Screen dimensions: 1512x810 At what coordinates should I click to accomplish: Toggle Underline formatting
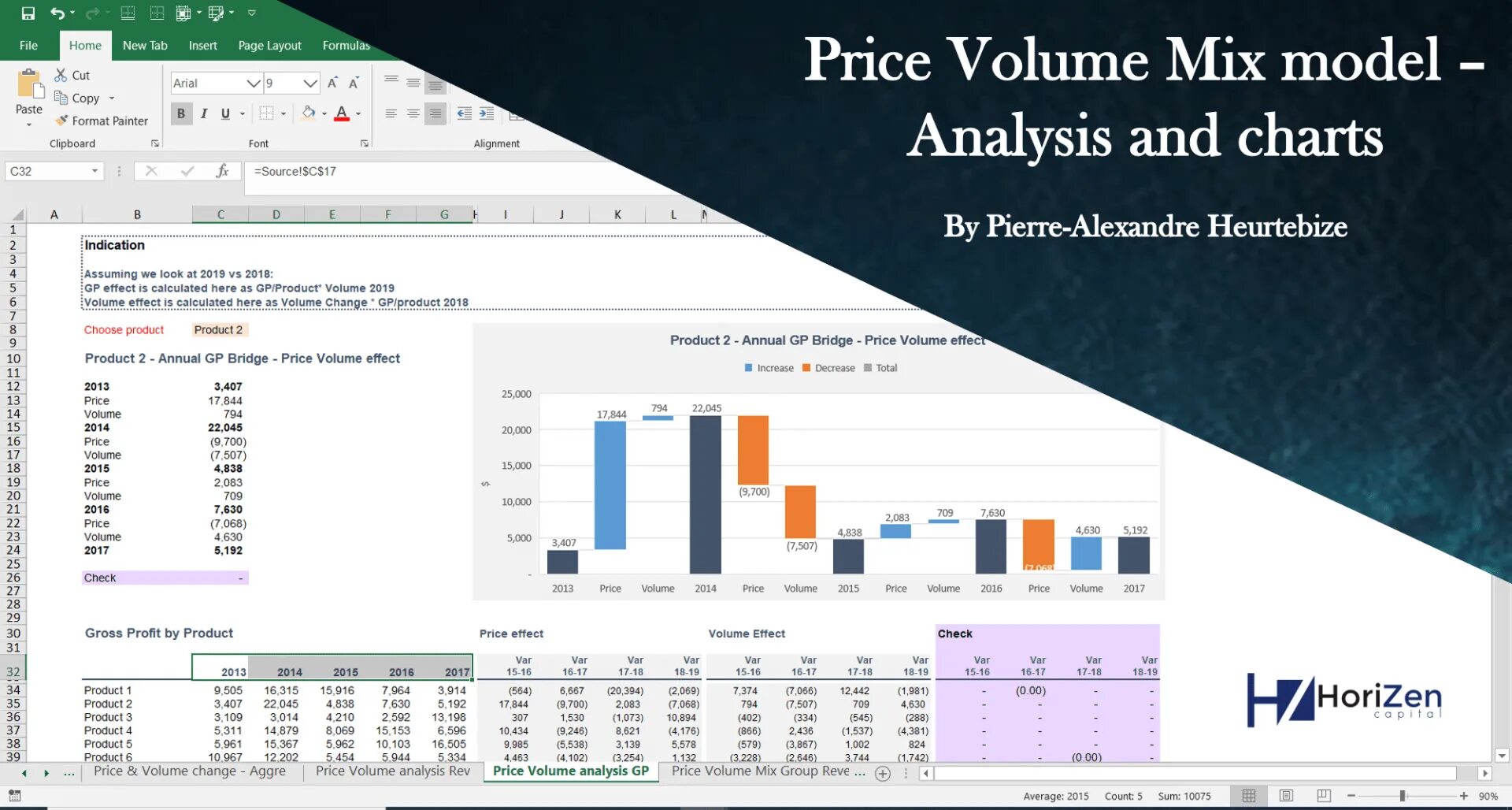pyautogui.click(x=224, y=113)
